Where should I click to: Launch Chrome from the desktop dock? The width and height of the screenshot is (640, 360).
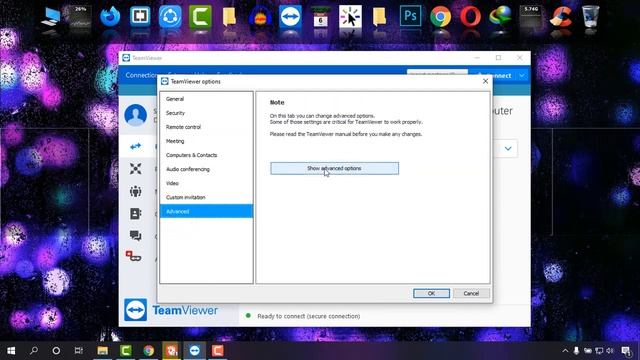[440, 17]
